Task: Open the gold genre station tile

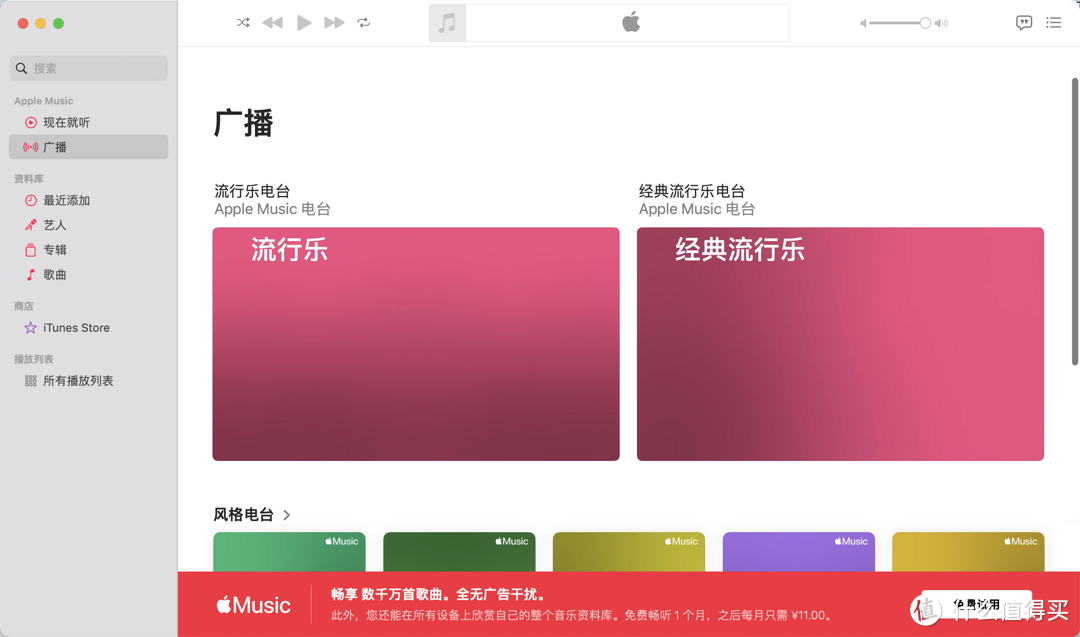Action: pyautogui.click(x=968, y=552)
